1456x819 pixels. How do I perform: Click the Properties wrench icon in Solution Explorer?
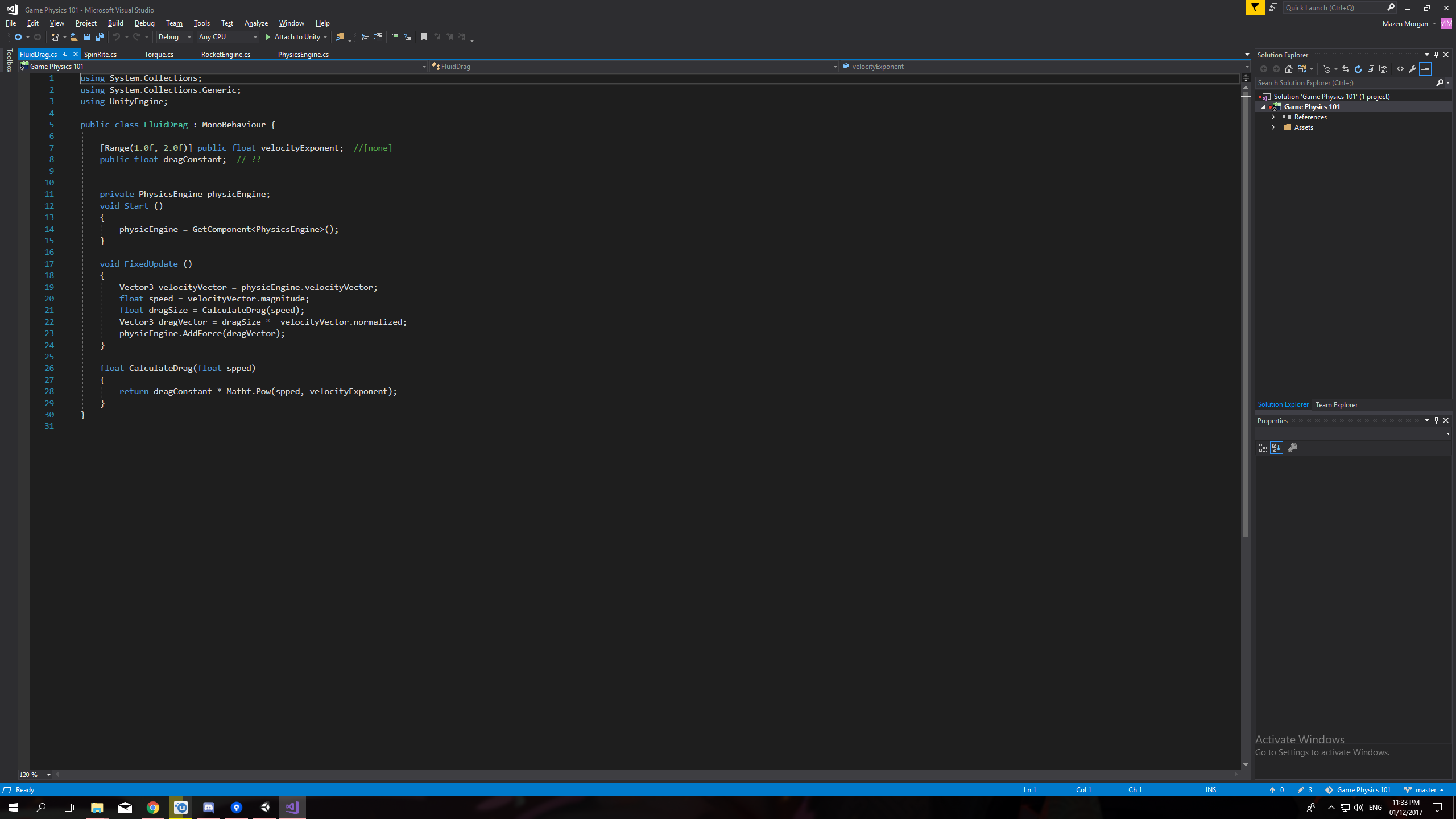[1413, 69]
